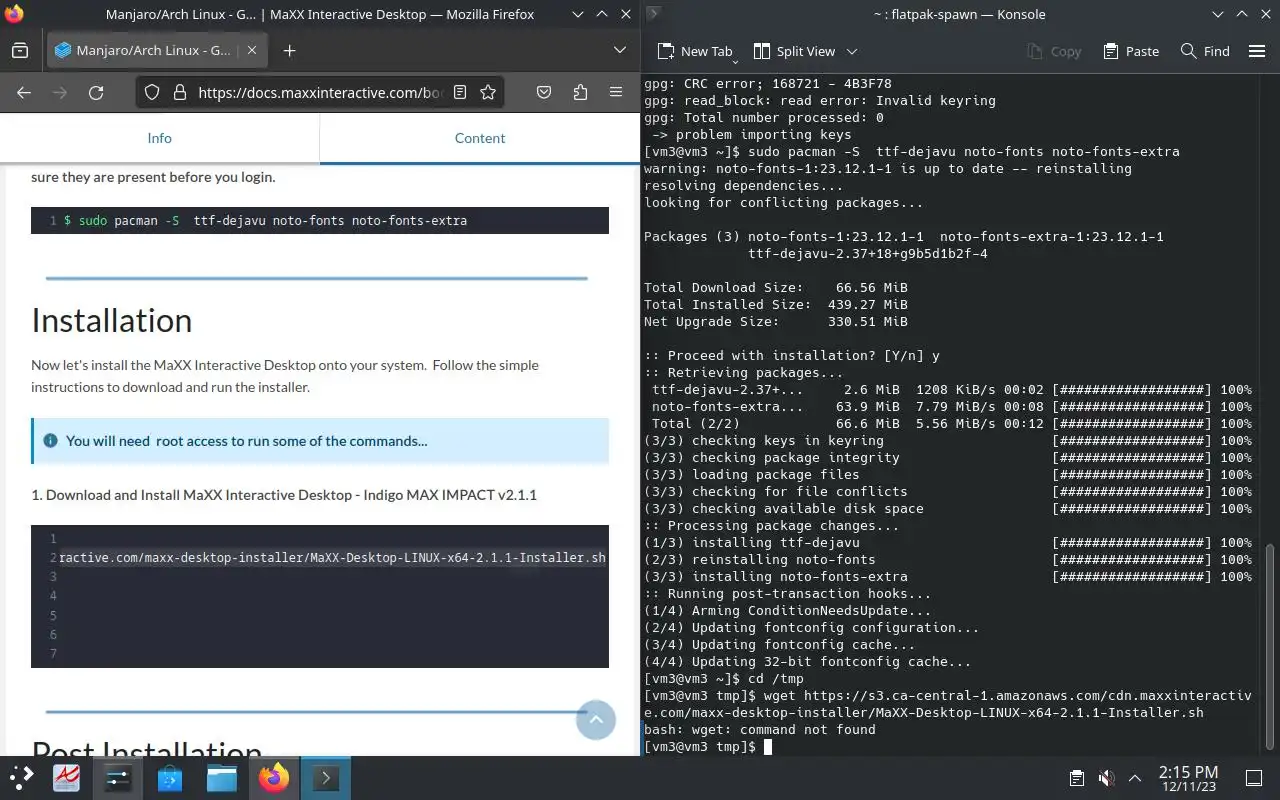This screenshot has height=800, width=1280.
Task: Click the pacman command code block
Action: [x=320, y=220]
